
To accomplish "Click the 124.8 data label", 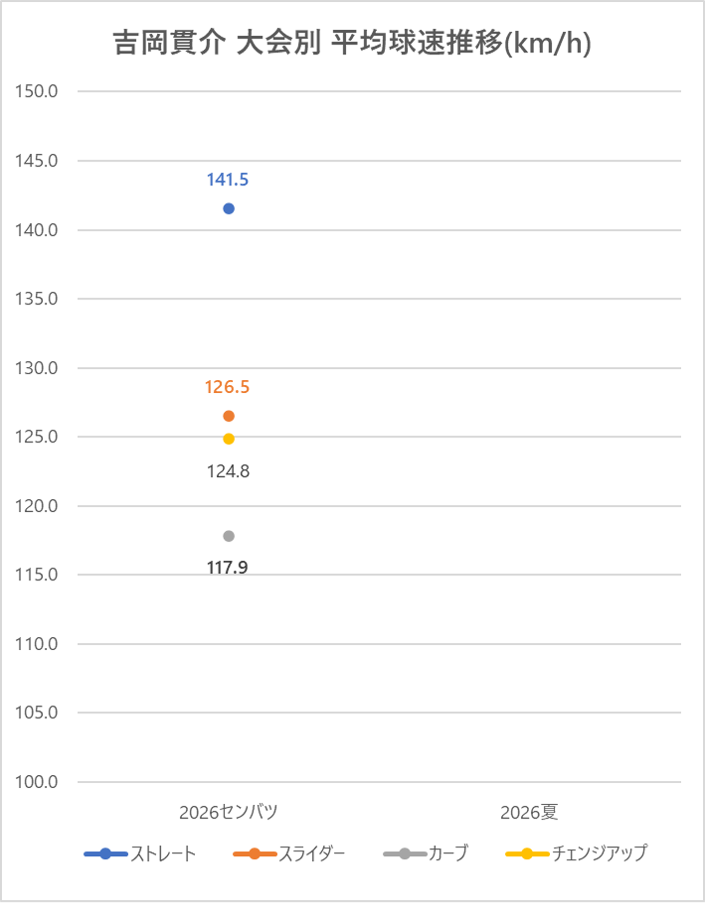I will click(228, 472).
